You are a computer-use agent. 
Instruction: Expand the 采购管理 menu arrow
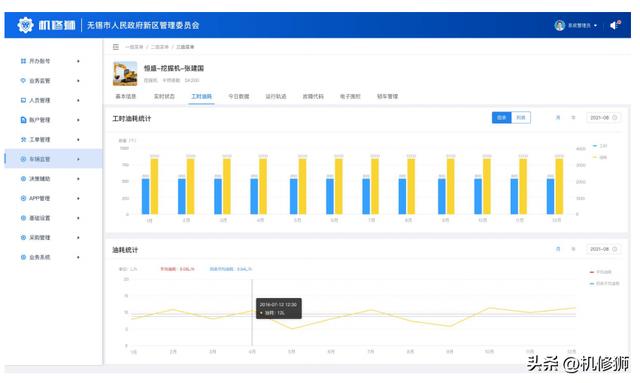tap(78, 237)
